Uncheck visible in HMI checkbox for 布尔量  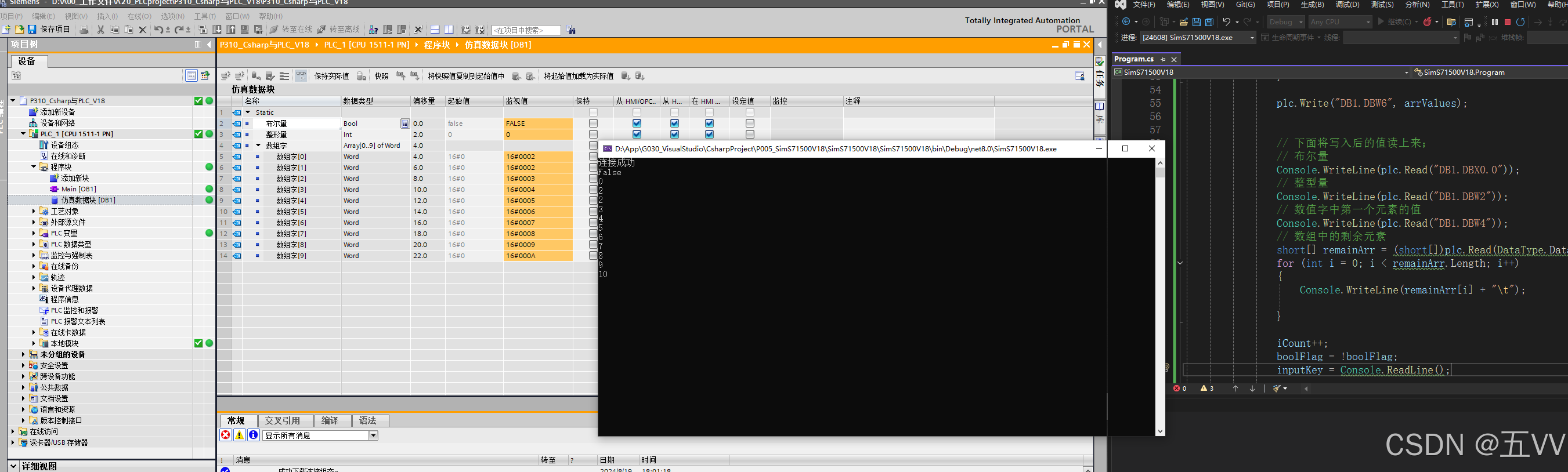pyautogui.click(x=709, y=124)
